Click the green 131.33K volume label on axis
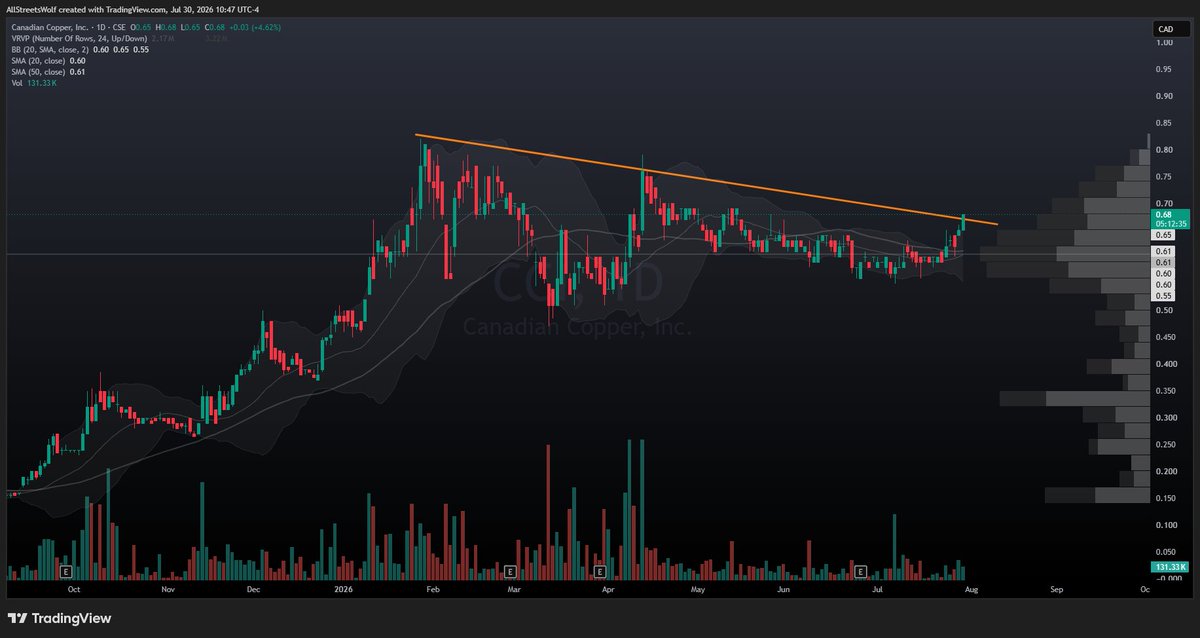 [1169, 567]
